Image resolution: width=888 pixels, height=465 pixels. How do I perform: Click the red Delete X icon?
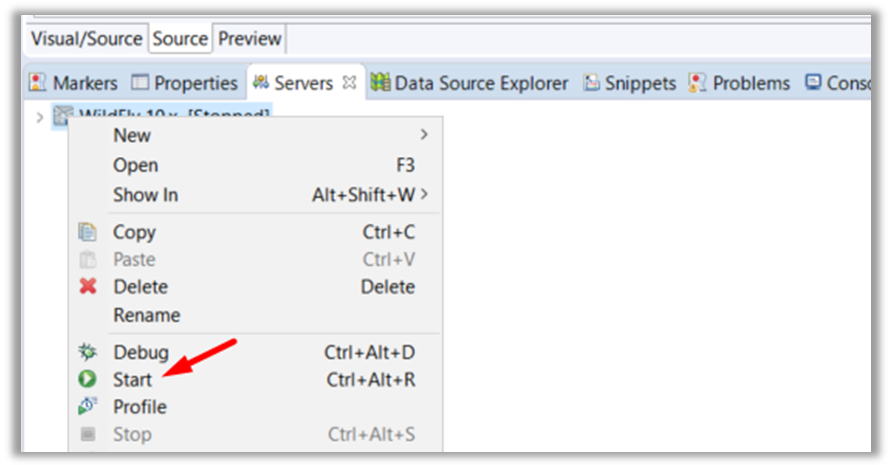[x=88, y=287]
